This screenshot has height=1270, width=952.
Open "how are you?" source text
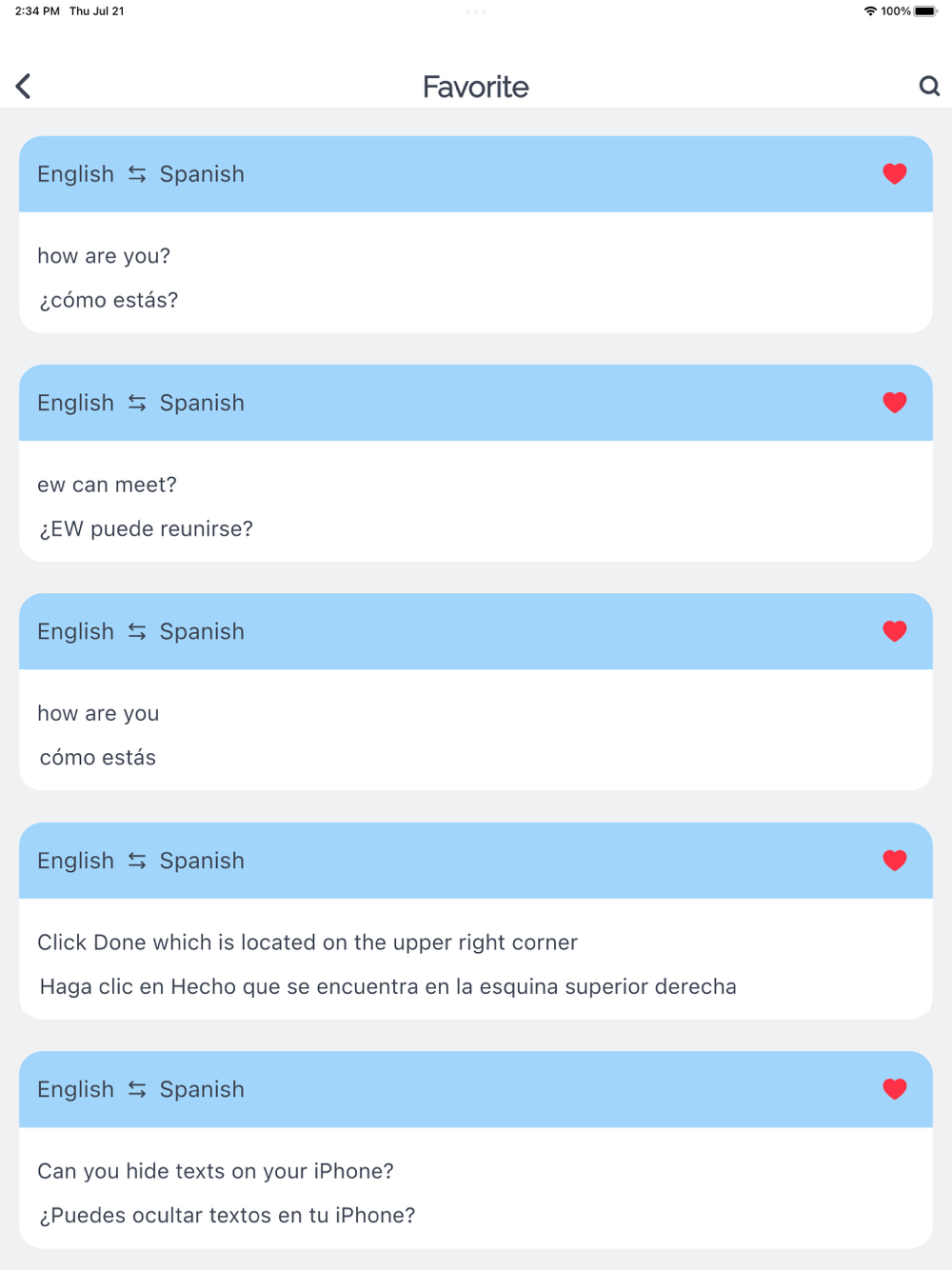point(104,256)
